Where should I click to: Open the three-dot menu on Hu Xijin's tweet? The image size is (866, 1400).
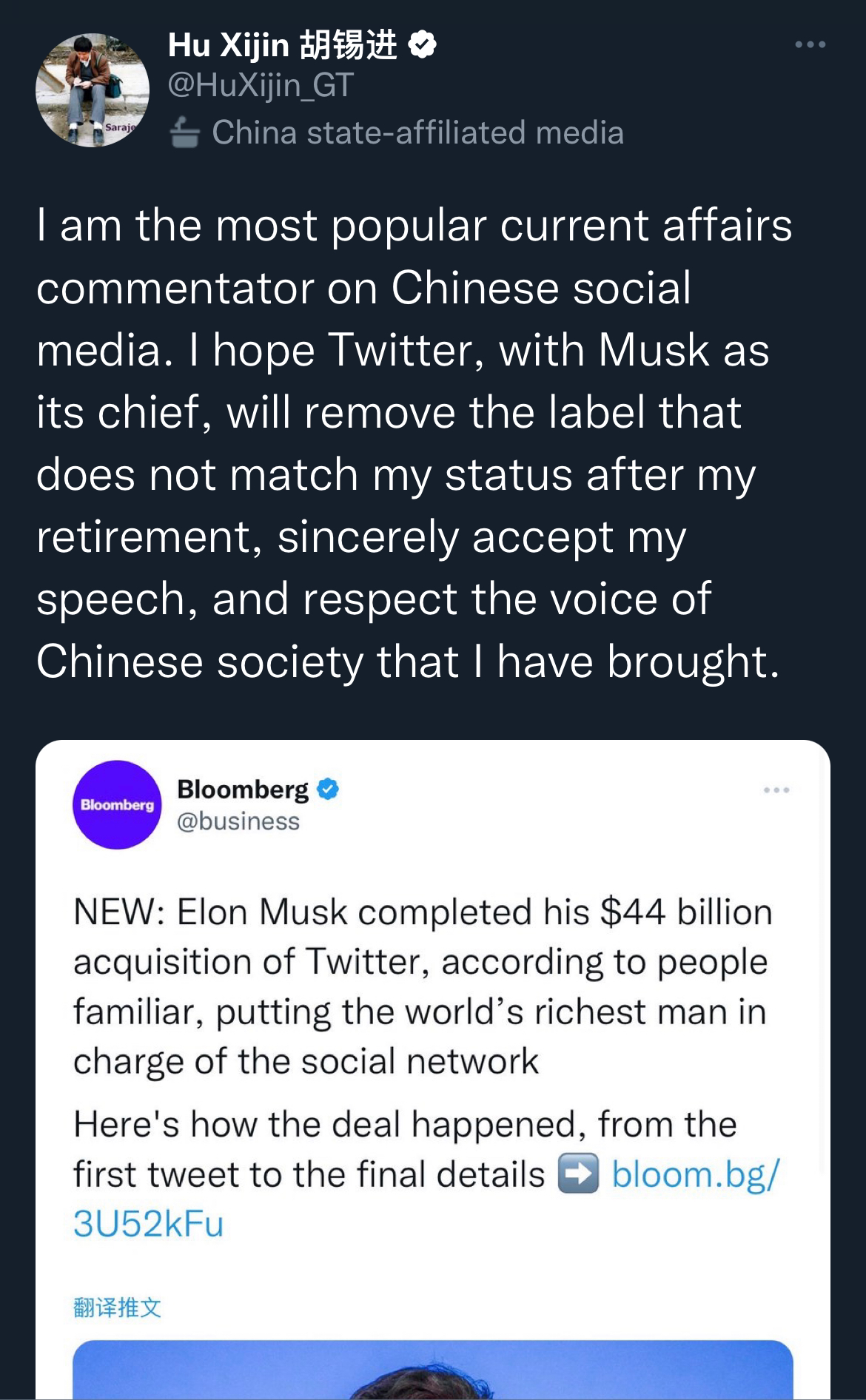(x=810, y=45)
